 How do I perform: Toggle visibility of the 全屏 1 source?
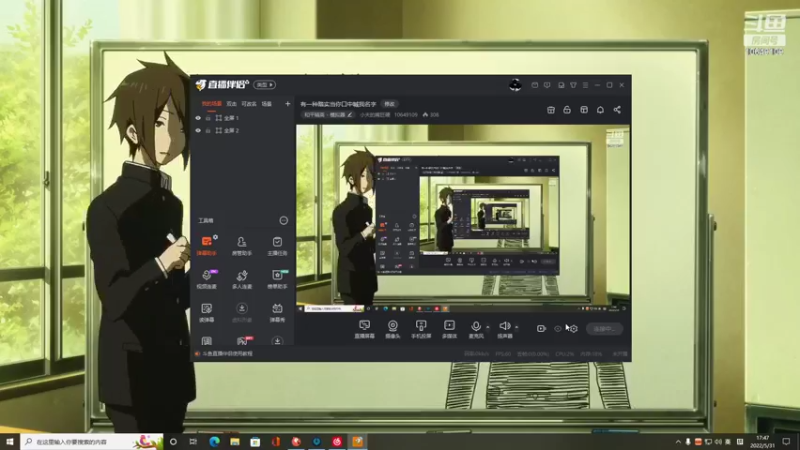(198, 118)
